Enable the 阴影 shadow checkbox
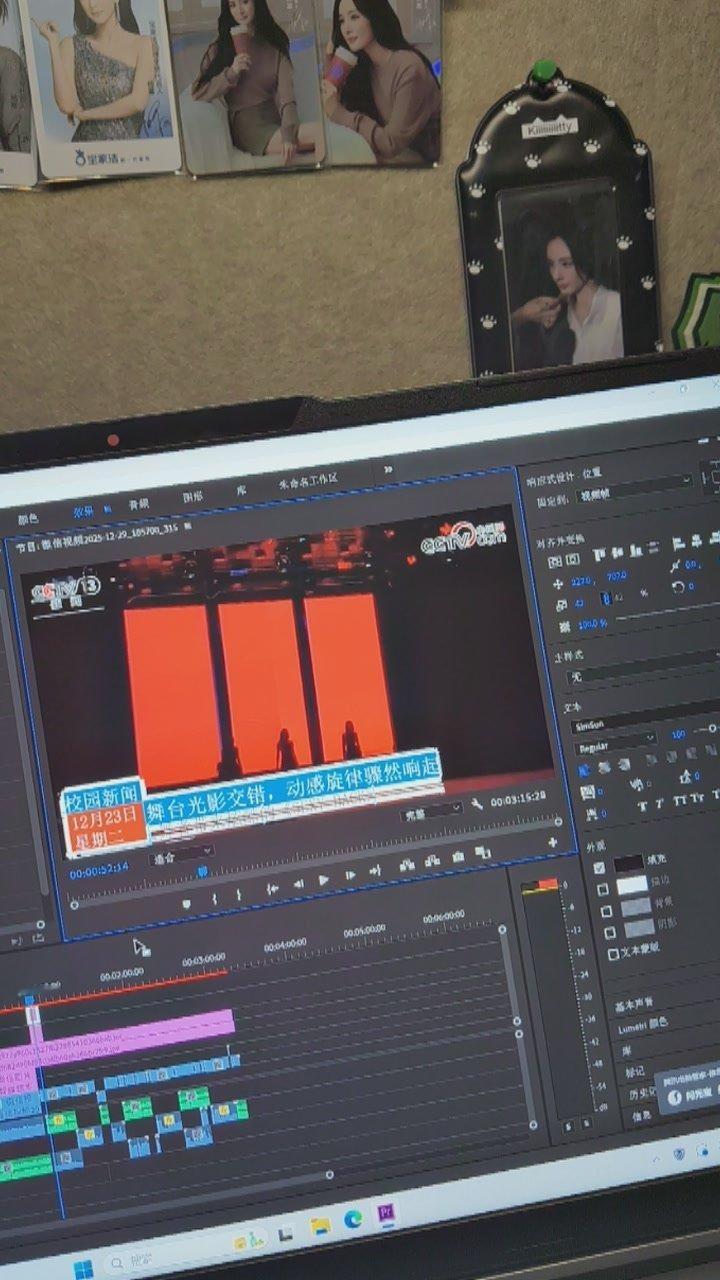 point(610,932)
